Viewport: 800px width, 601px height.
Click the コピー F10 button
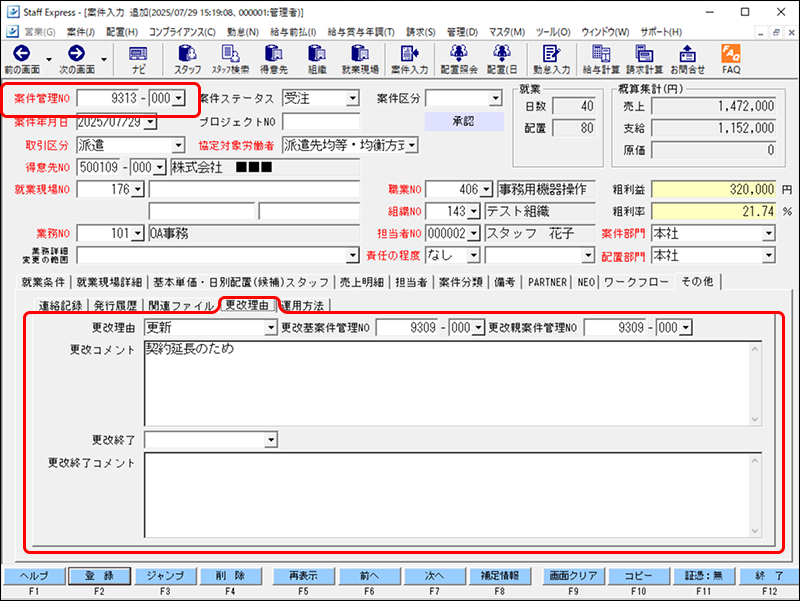tap(639, 575)
